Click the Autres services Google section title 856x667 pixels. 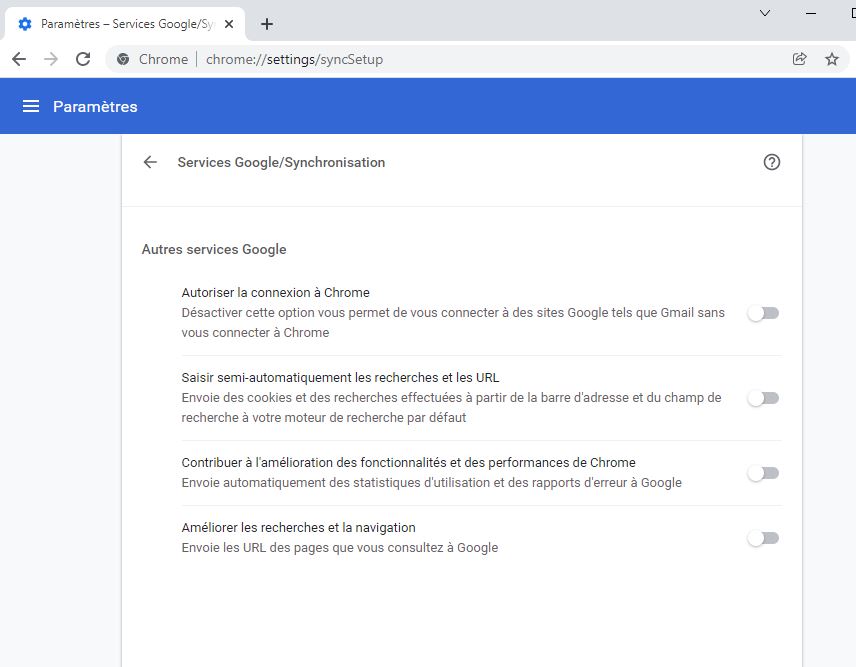pyautogui.click(x=214, y=249)
